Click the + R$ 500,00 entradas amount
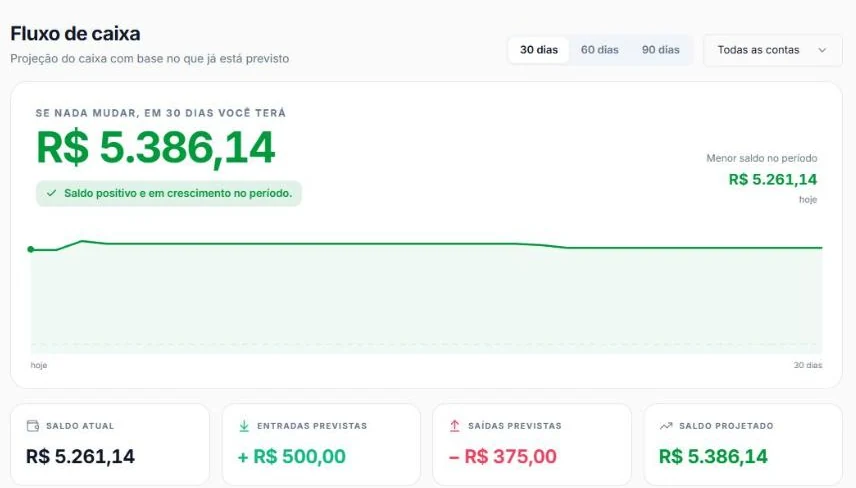Screen dimensions: 856x488 pos(292,456)
